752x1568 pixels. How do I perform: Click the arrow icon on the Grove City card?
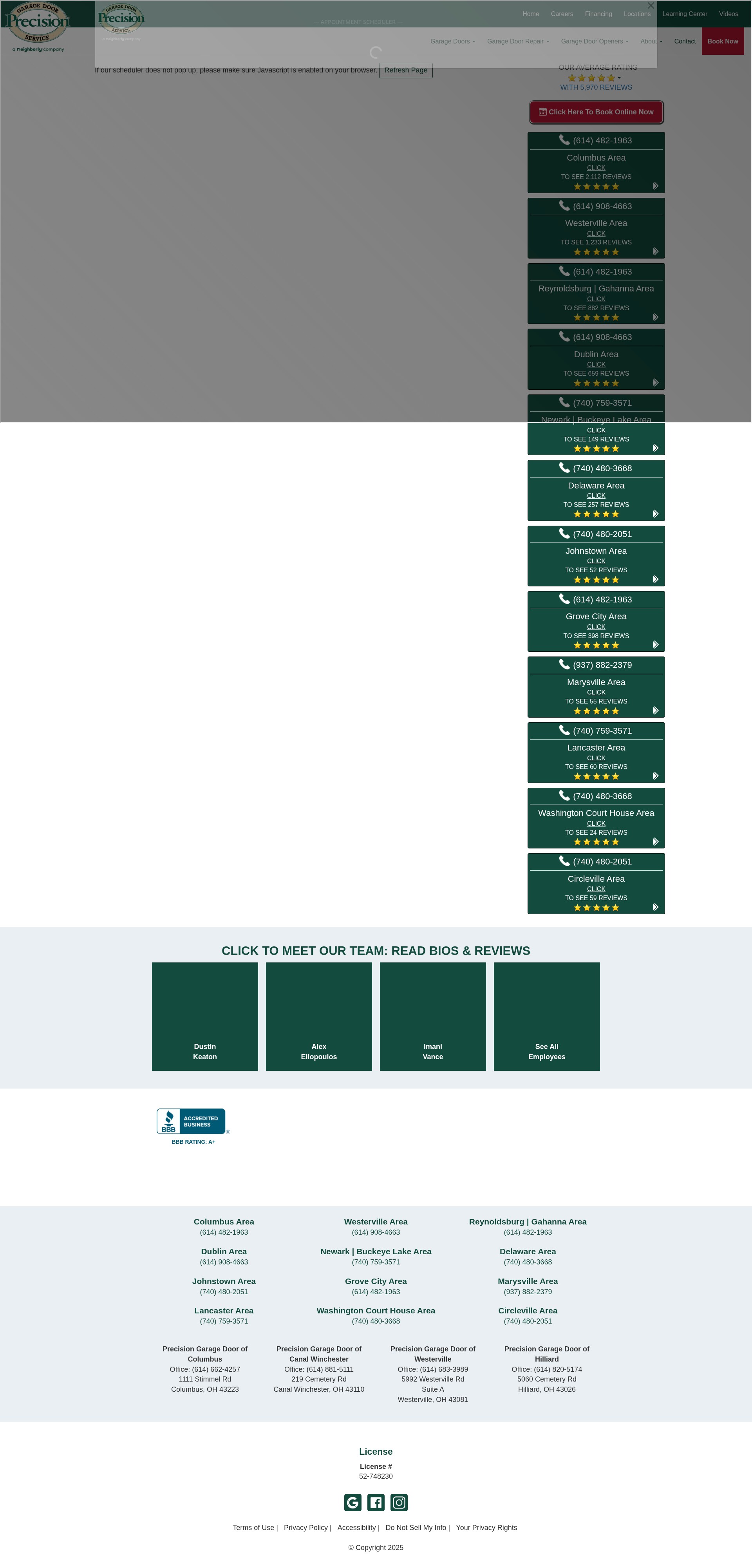click(x=656, y=645)
